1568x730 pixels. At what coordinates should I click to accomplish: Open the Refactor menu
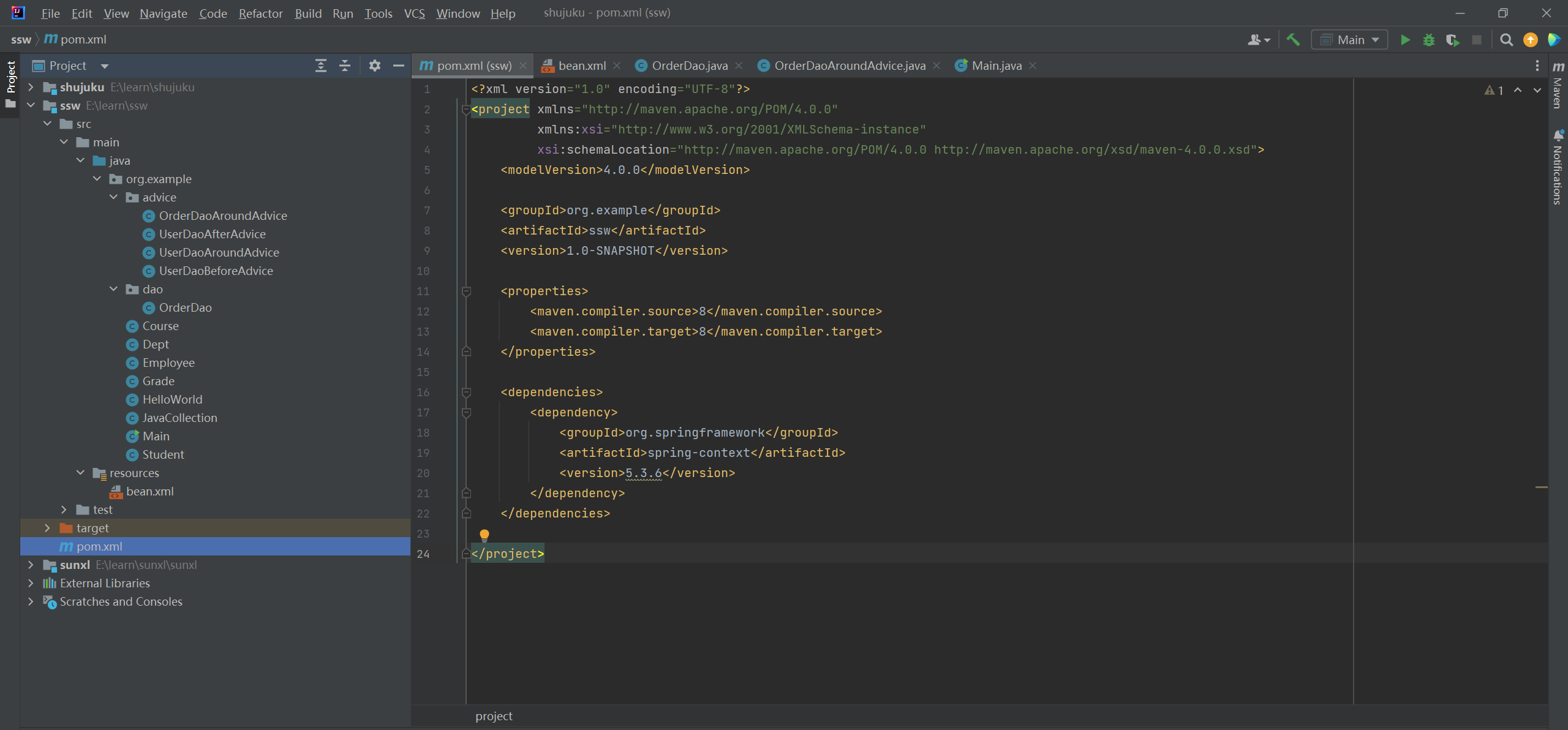[260, 13]
